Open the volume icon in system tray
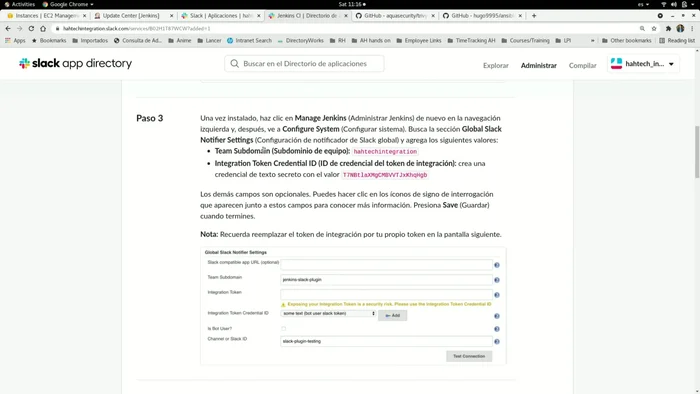 click(x=674, y=4)
